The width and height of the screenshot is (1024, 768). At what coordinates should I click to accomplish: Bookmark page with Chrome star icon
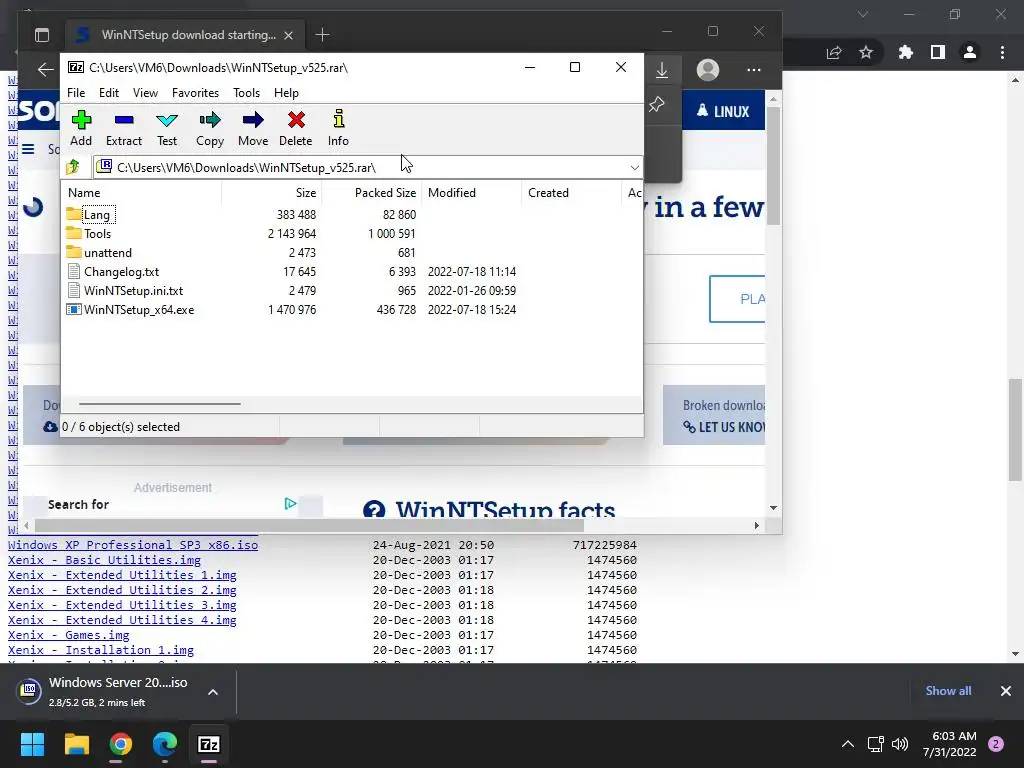click(x=866, y=52)
